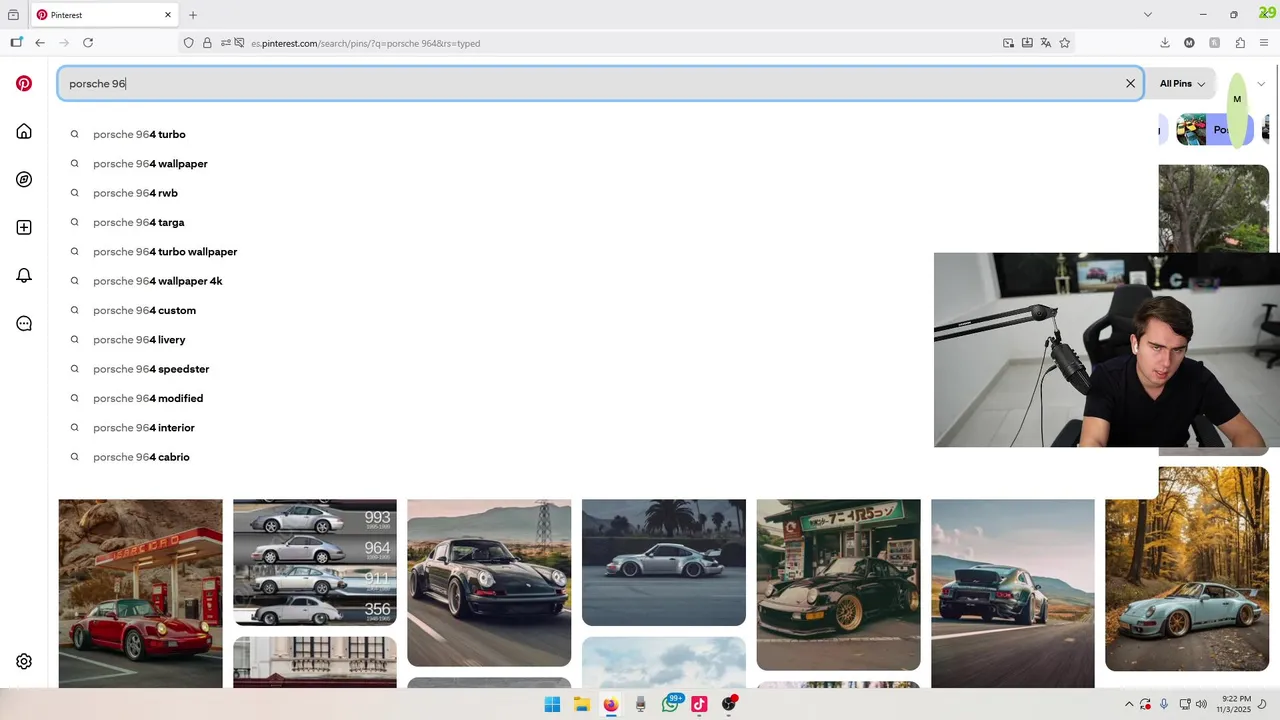Open the Messages chat bubble icon
This screenshot has width=1280, height=720.
(24, 324)
